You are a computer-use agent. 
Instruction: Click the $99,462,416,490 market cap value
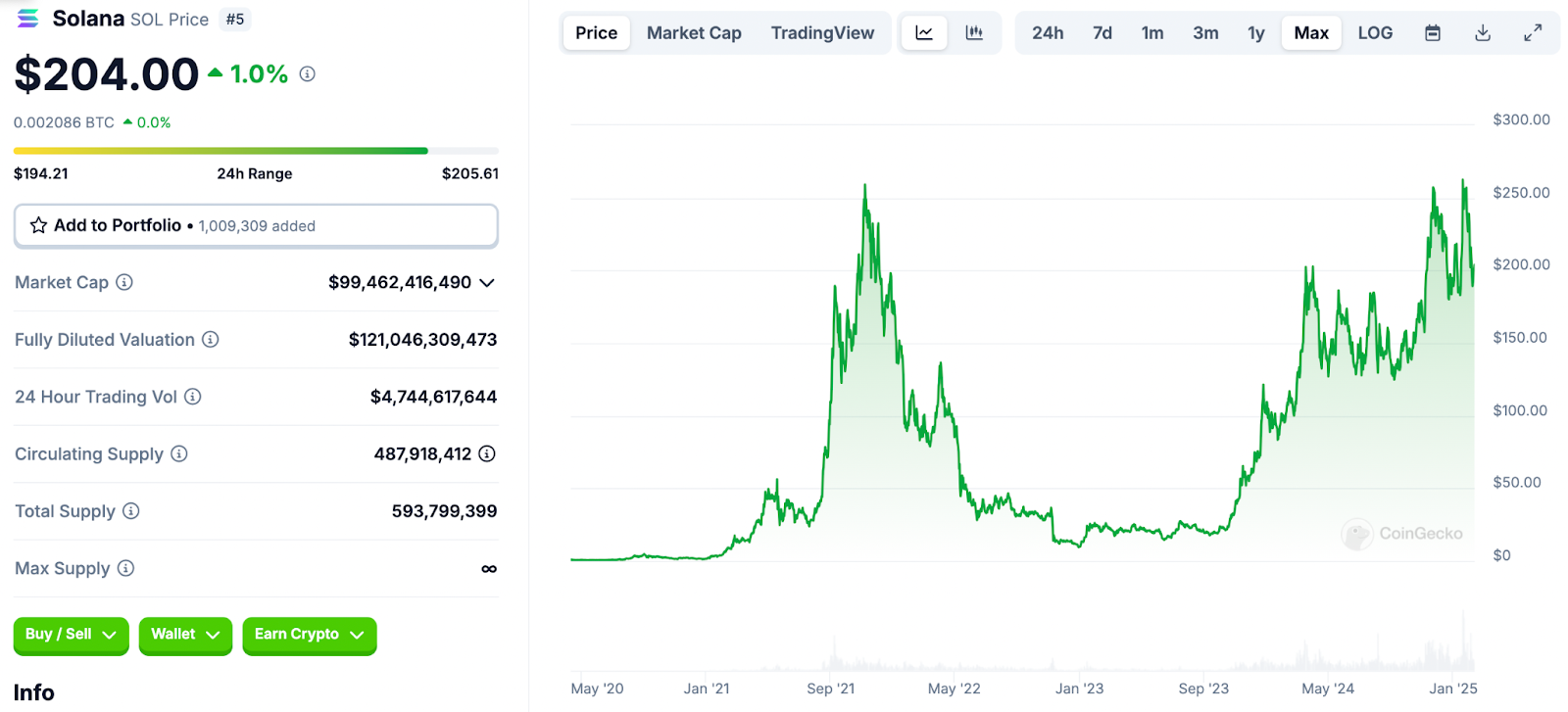400,282
